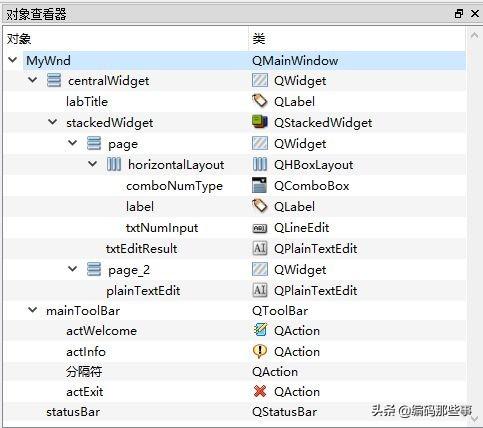The image size is (483, 428).
Task: Click the QMainWindow class text
Action: pyautogui.click(x=295, y=61)
